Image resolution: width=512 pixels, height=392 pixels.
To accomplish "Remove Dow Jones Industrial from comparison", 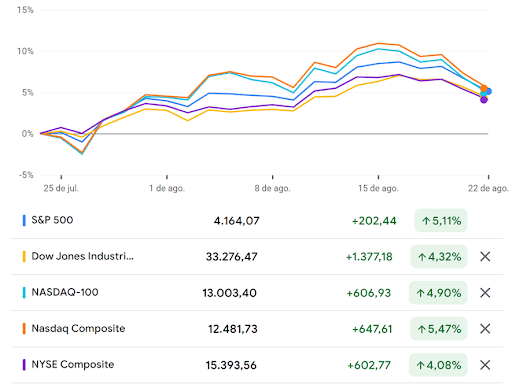I will coord(485,257).
